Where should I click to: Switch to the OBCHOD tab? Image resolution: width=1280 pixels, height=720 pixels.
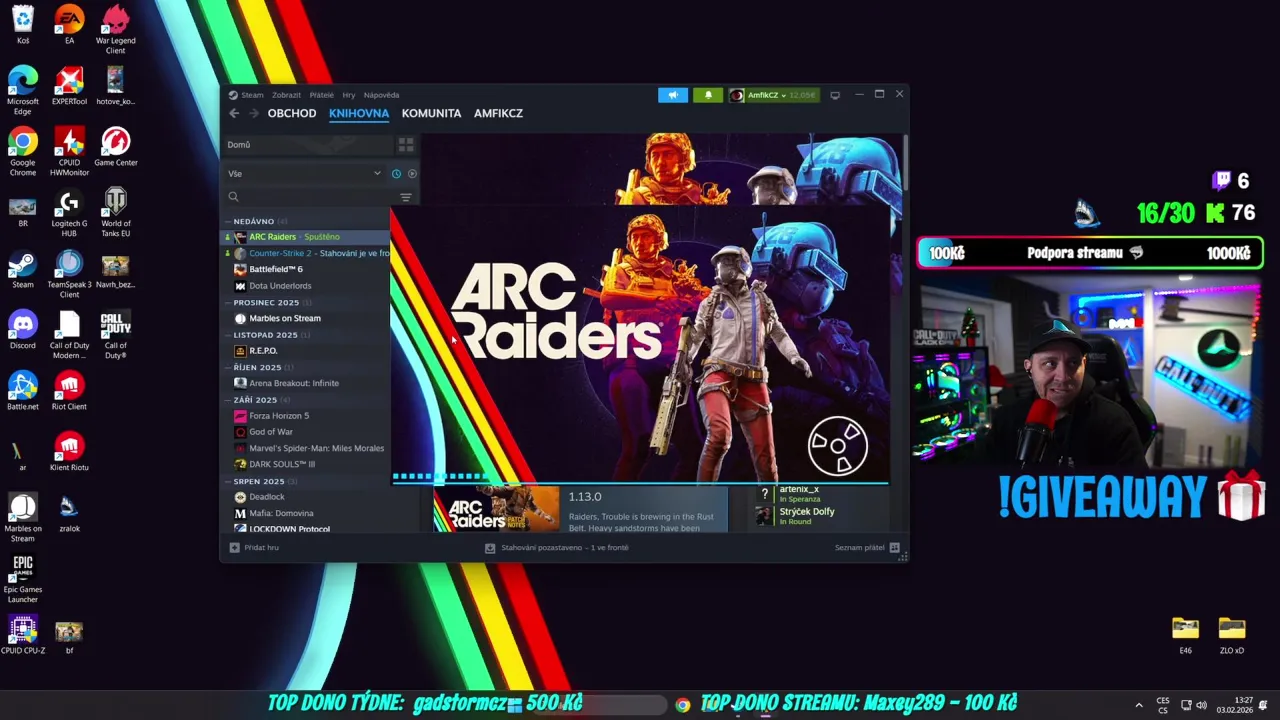(292, 114)
